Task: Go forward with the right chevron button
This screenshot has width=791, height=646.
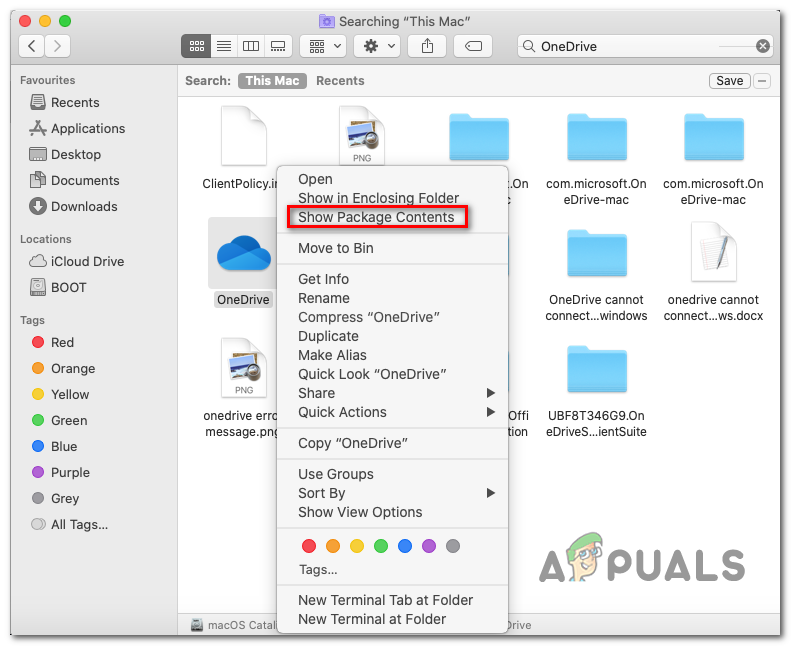Action: pos(58,46)
